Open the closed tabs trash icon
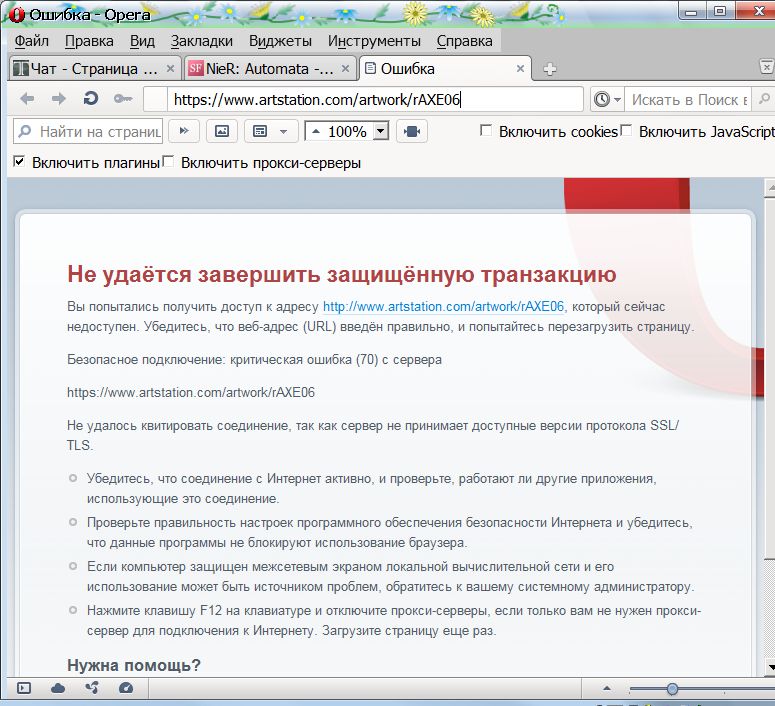Viewport: 775px width, 706px height. coord(766,66)
